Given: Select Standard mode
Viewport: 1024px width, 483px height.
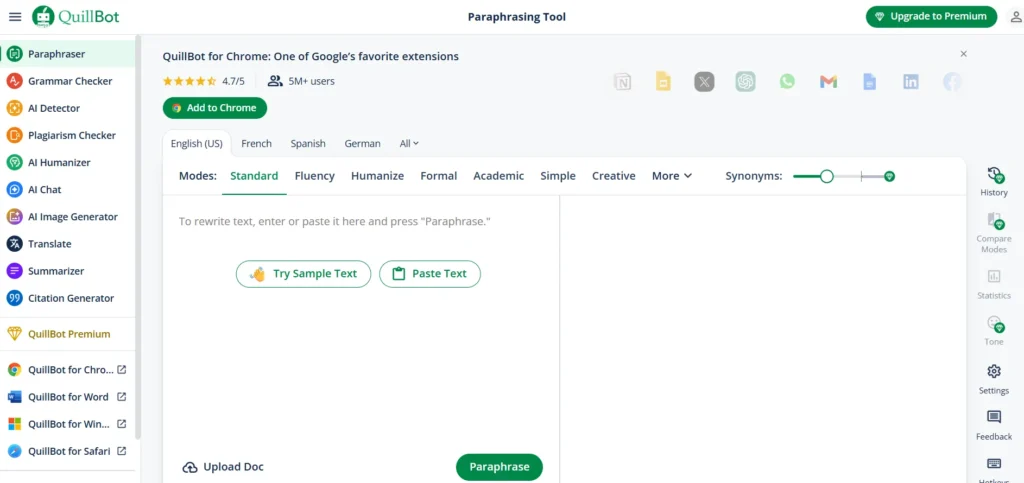Looking at the screenshot, I should pyautogui.click(x=254, y=176).
